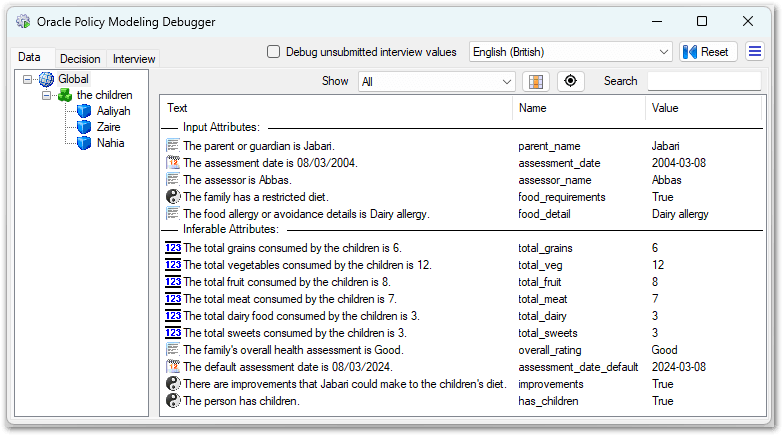783x436 pixels.
Task: Select Aaliyah in the entity tree
Action: coord(113,111)
